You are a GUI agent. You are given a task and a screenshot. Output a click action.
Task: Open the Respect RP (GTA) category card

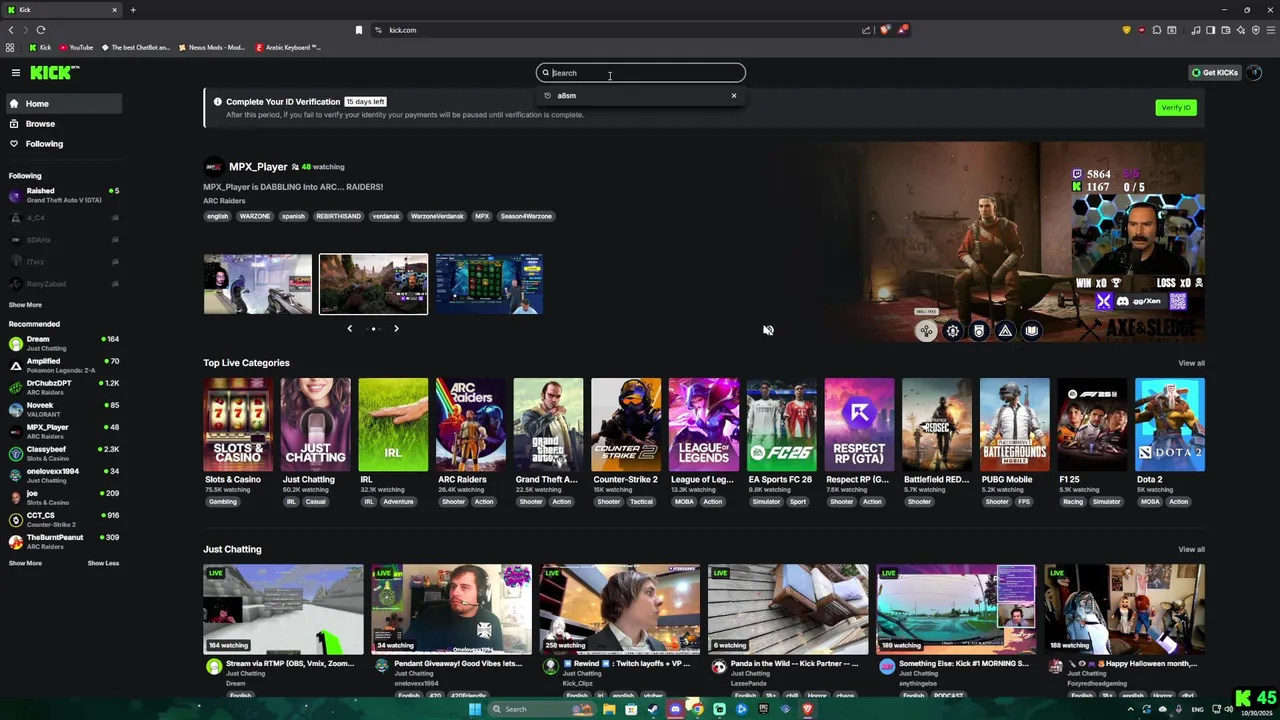click(x=859, y=424)
